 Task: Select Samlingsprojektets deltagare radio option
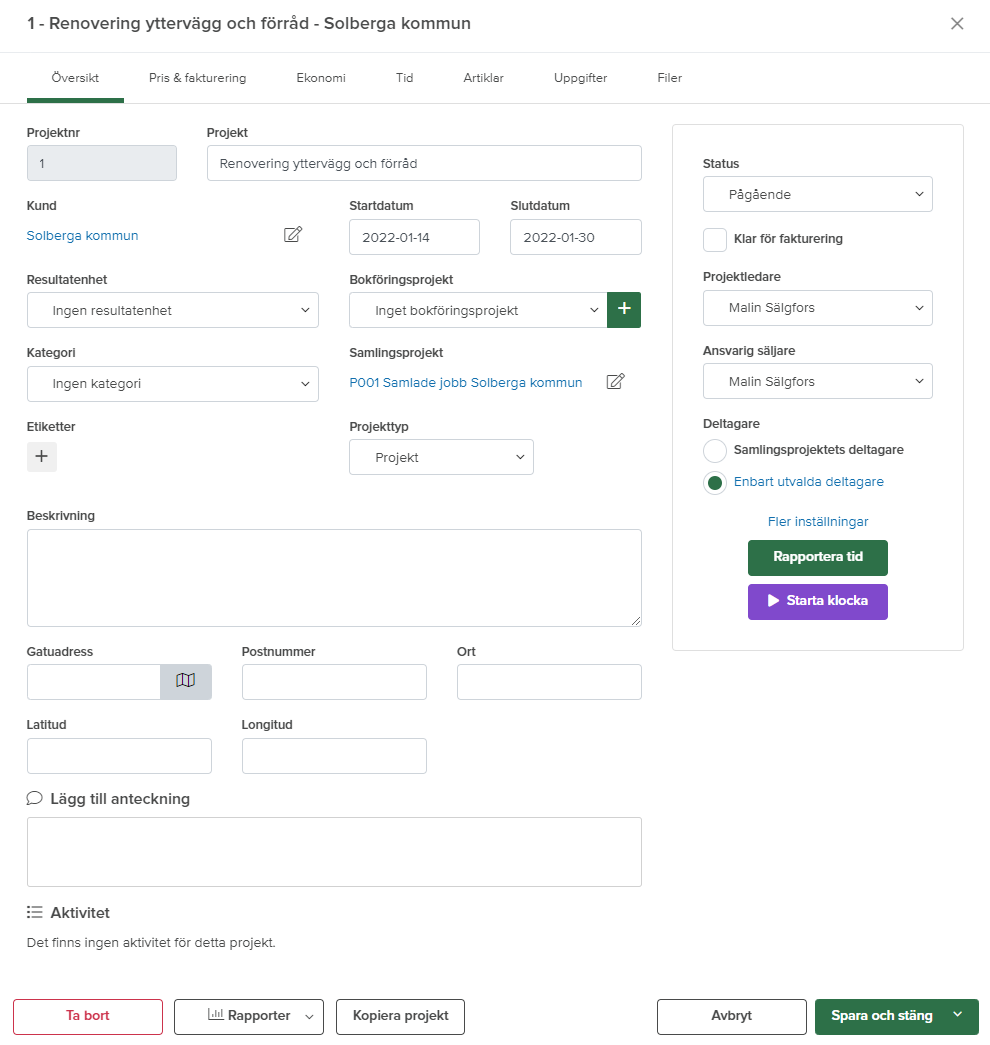(x=715, y=450)
